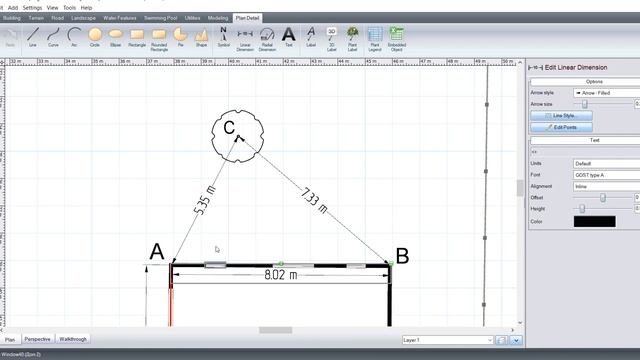The image size is (640, 360).
Task: Switch to the Water Features tab
Action: [120, 18]
